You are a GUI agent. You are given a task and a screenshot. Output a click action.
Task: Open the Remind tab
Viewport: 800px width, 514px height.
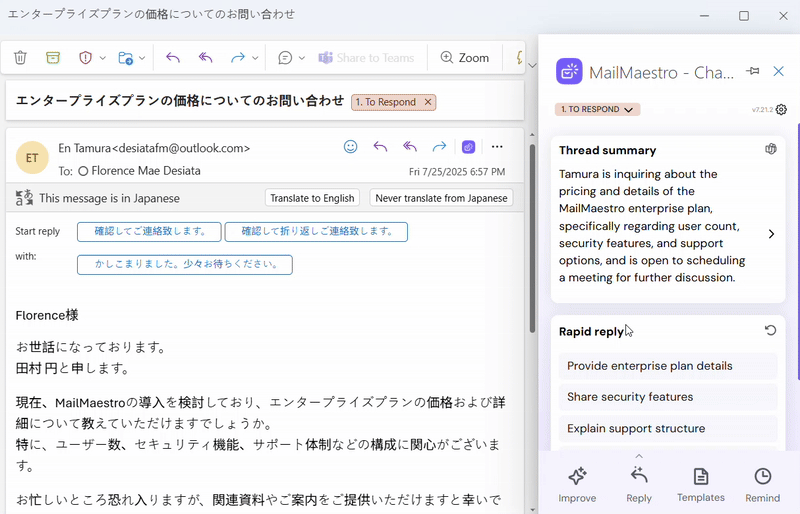click(762, 485)
